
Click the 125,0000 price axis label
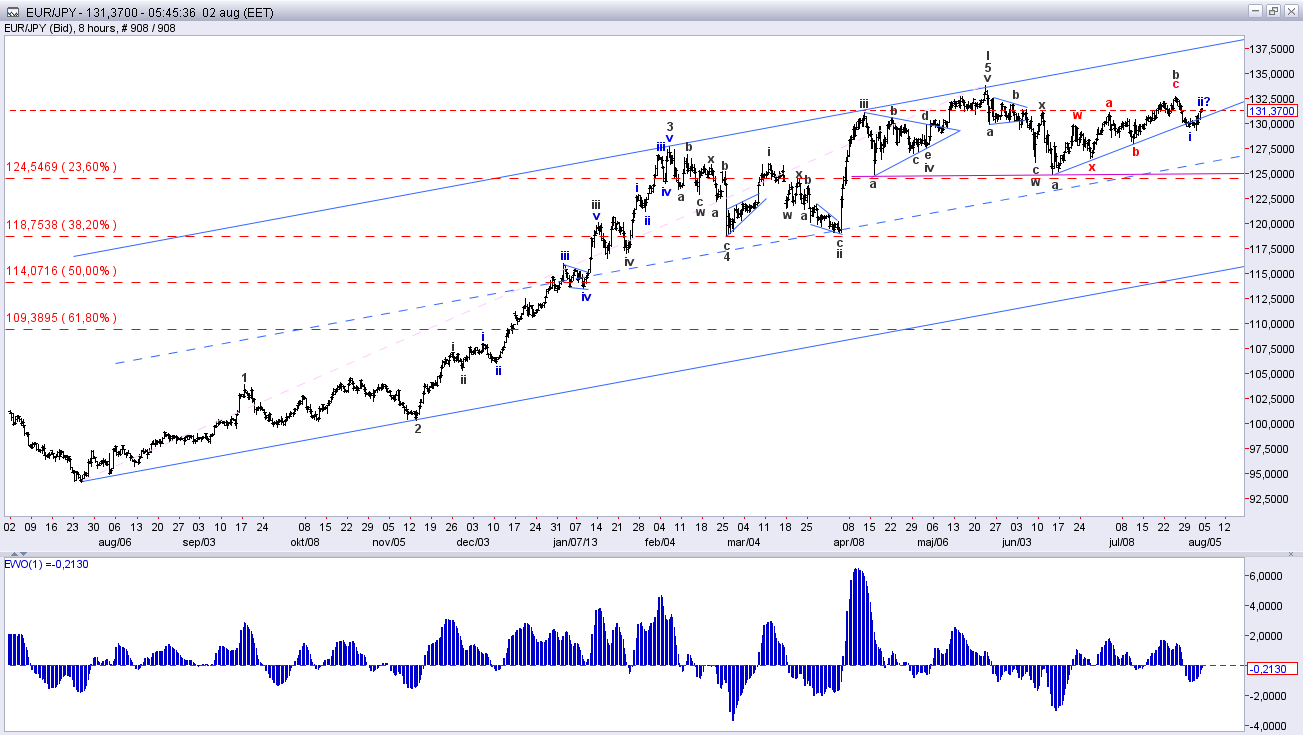[x=1274, y=174]
